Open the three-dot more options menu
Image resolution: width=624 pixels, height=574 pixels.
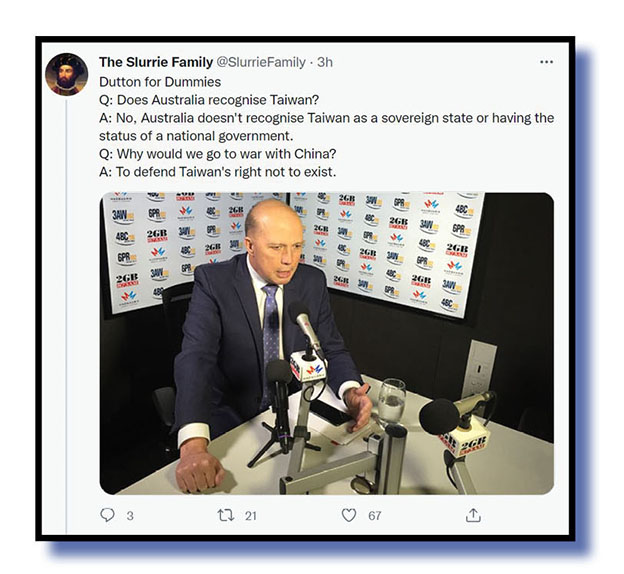pyautogui.click(x=546, y=62)
